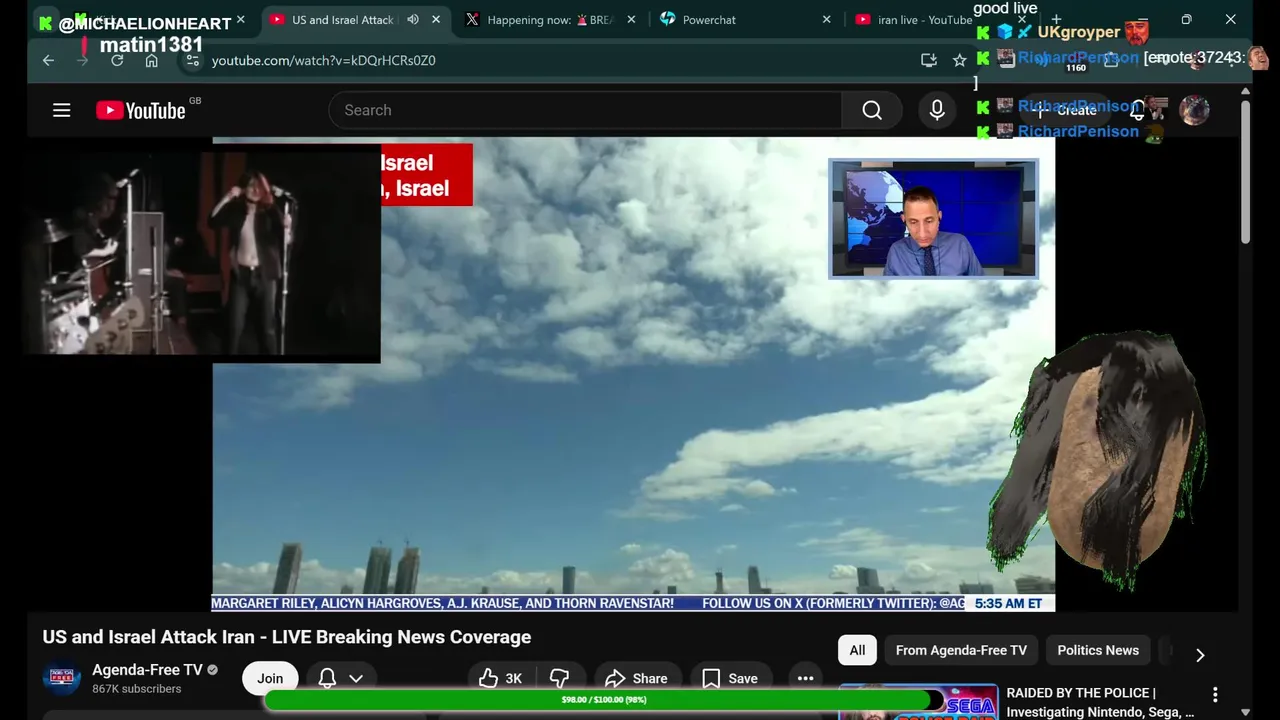
Task: Expand notification options chevron
Action: [356, 678]
